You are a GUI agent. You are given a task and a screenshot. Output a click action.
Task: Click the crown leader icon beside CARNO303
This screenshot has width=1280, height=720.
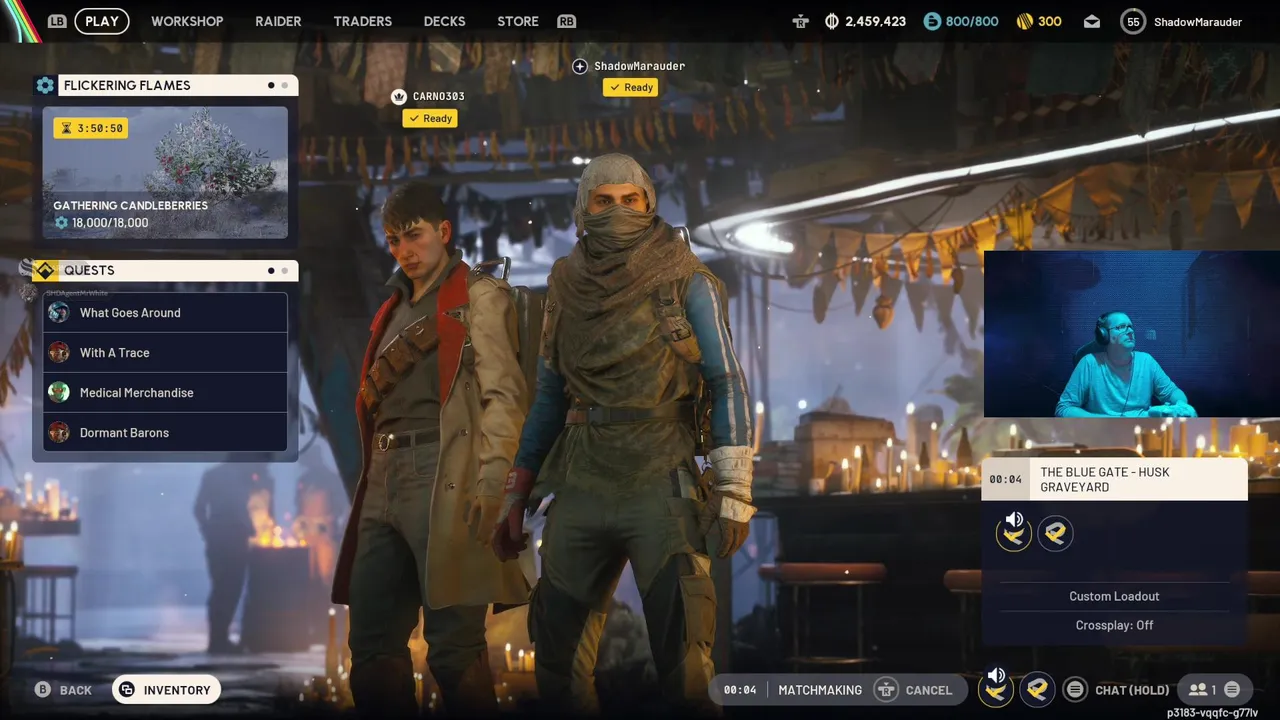tap(399, 96)
